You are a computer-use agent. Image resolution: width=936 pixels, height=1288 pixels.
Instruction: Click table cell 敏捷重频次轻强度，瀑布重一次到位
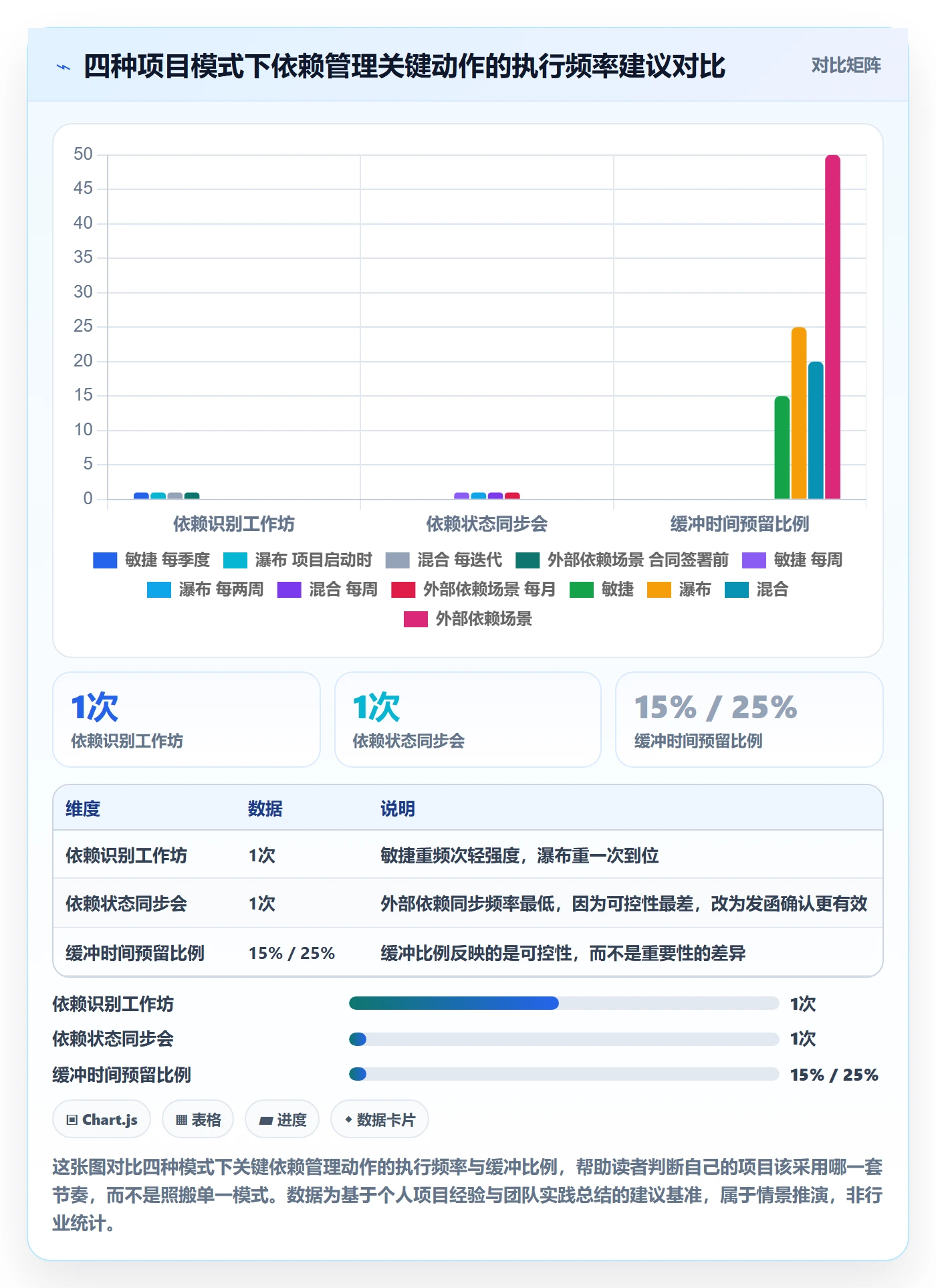click(519, 855)
